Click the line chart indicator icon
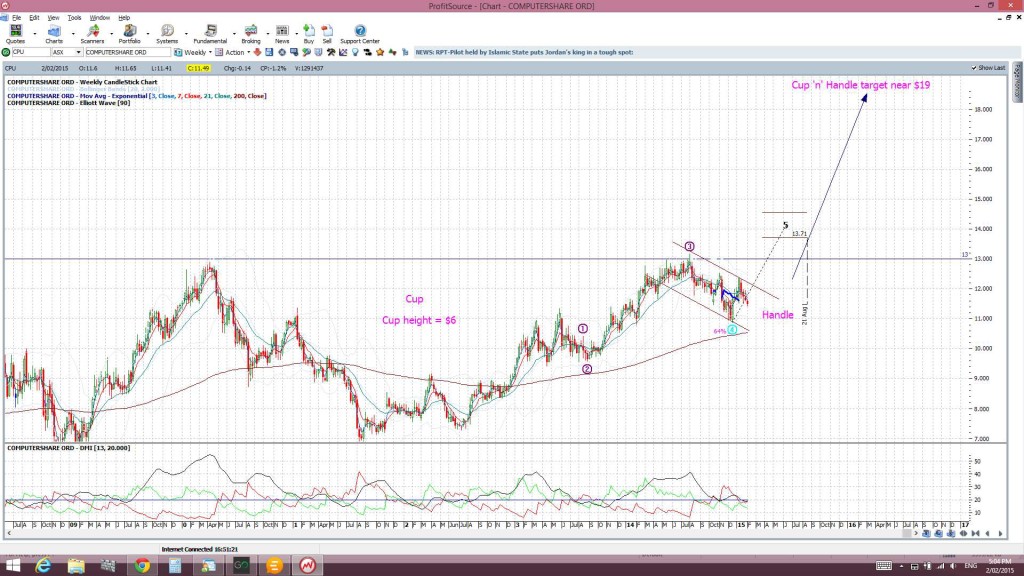Viewport: 1024px width, 576px height. pyautogui.click(x=343, y=52)
